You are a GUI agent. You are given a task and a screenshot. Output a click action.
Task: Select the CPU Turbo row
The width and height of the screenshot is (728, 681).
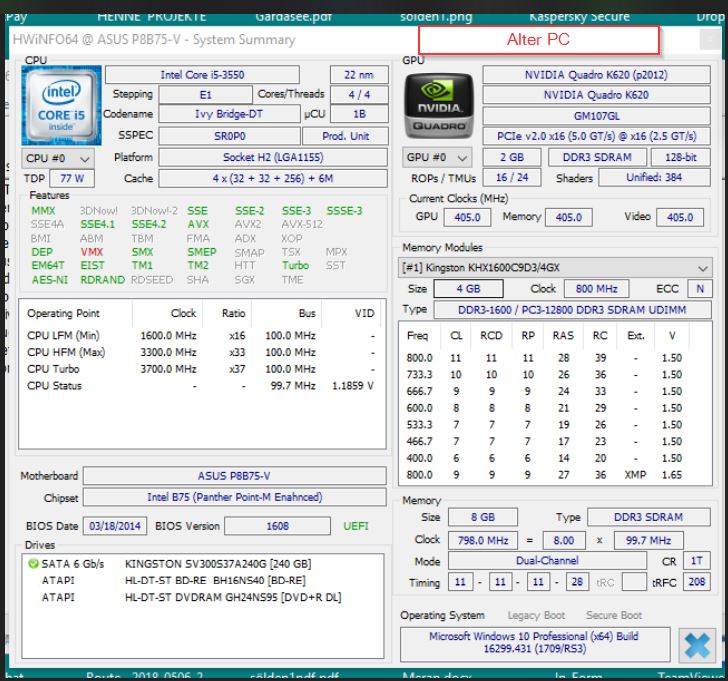(202, 369)
